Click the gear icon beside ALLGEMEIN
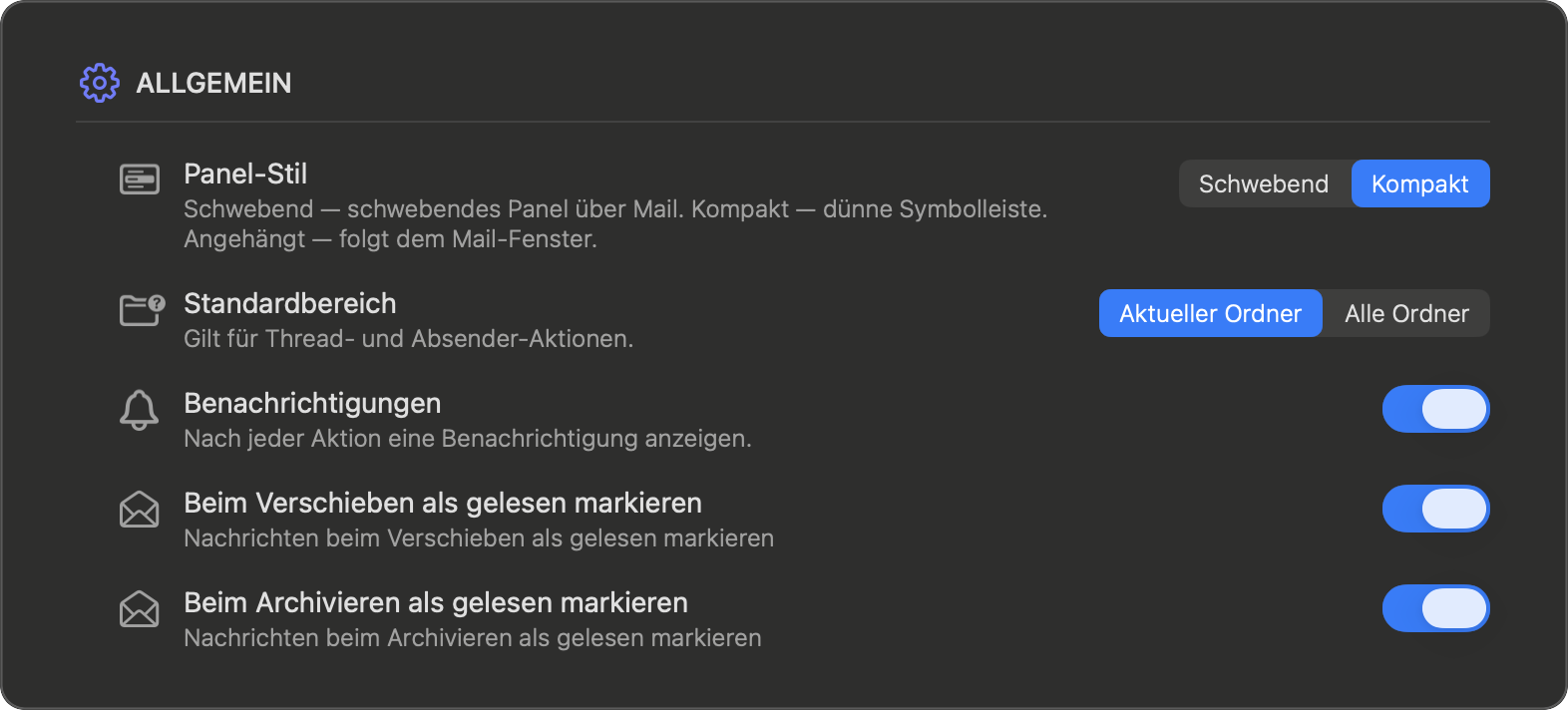The width and height of the screenshot is (1568, 710). pos(100,83)
